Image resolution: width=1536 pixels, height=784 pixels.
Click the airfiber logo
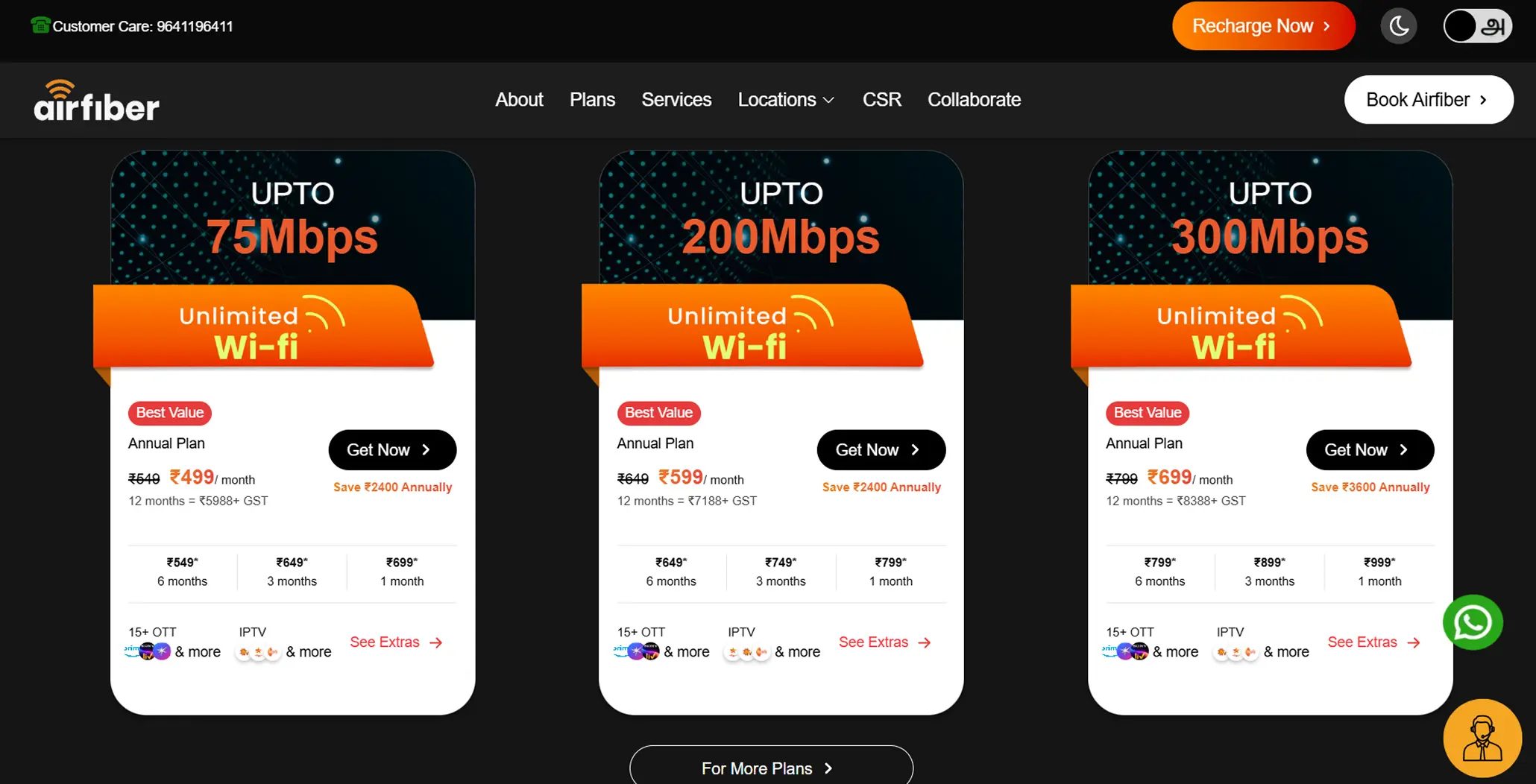tap(97, 101)
